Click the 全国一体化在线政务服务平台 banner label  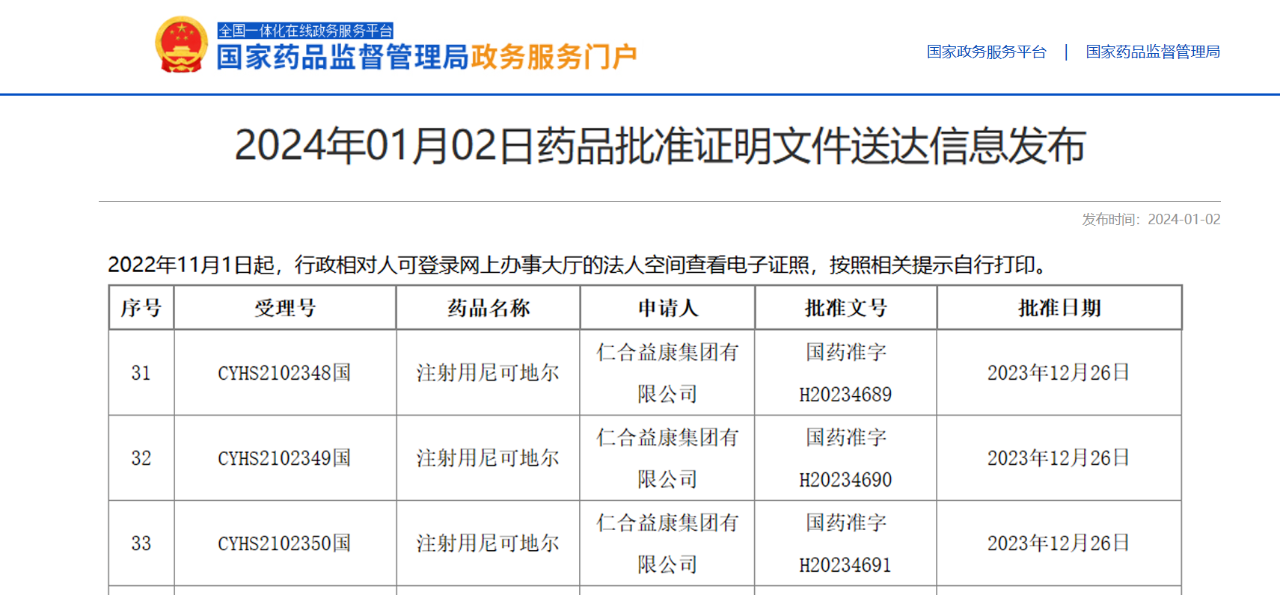(306, 31)
